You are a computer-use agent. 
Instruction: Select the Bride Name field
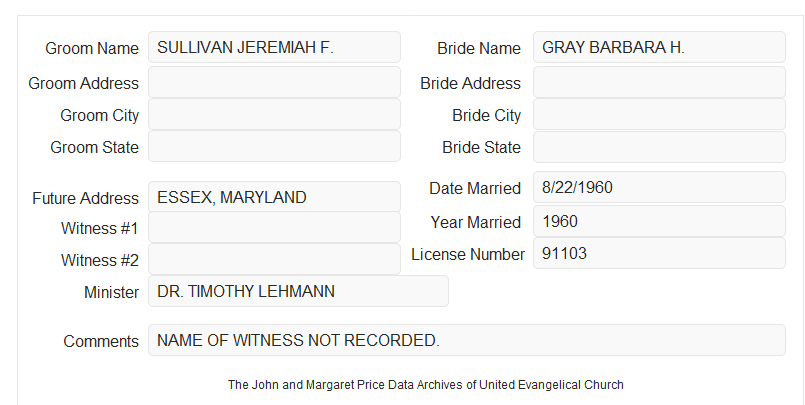659,47
